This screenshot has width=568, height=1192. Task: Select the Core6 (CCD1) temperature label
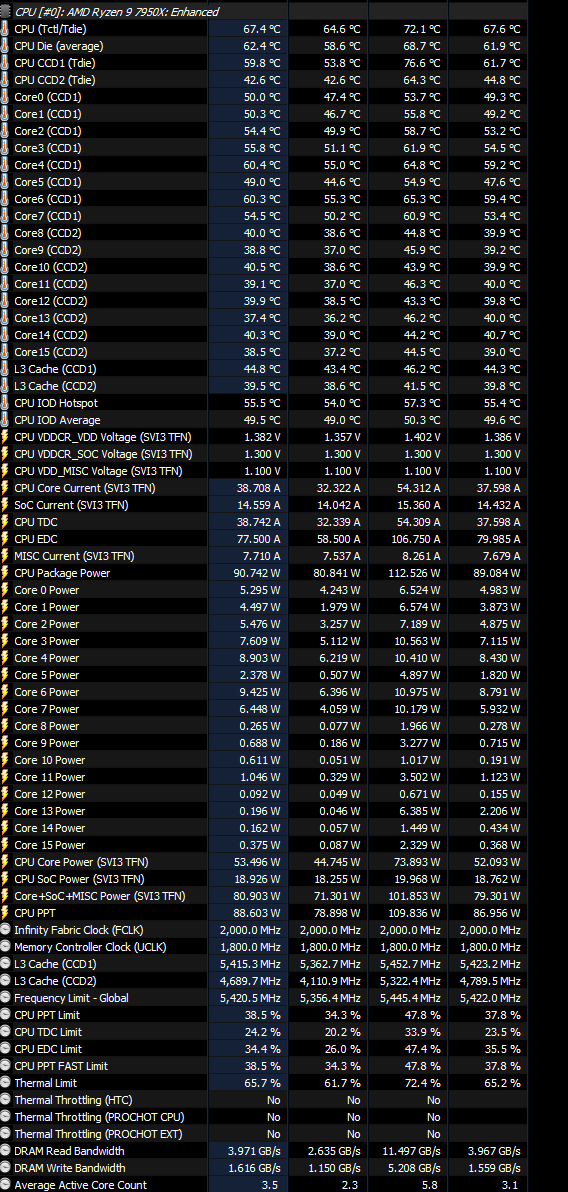48,199
